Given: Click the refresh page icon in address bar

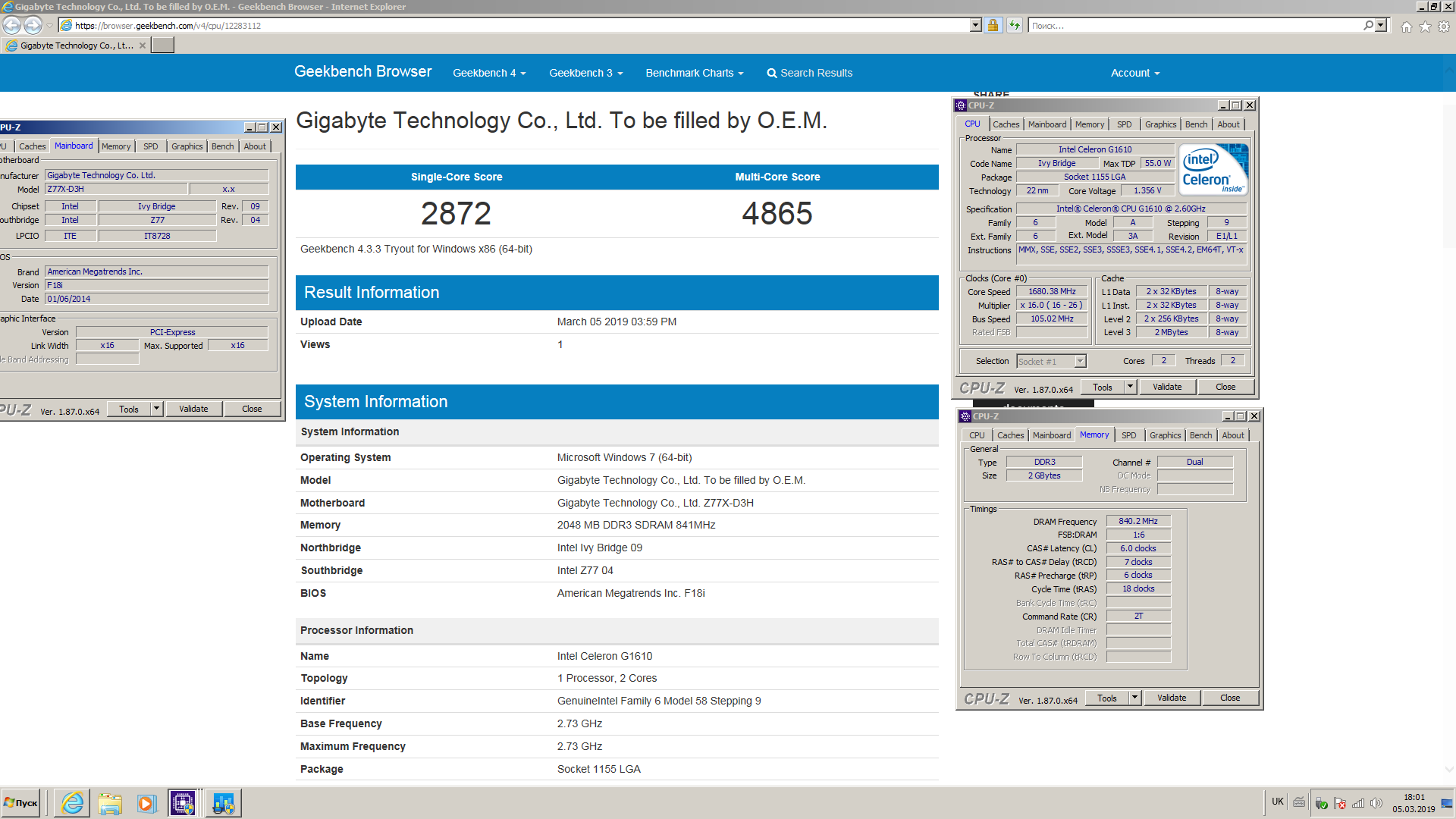Looking at the screenshot, I should click(1014, 25).
